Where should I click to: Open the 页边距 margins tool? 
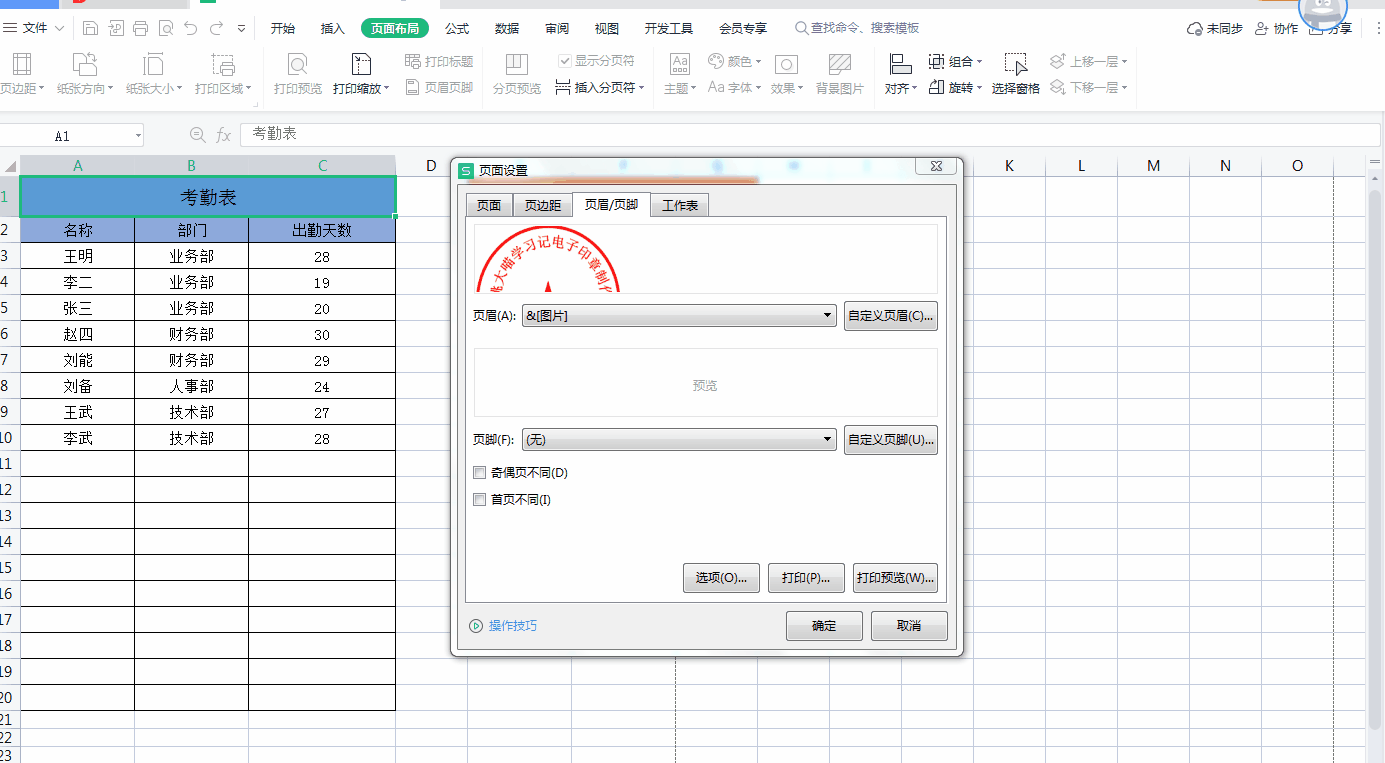[x=22, y=75]
